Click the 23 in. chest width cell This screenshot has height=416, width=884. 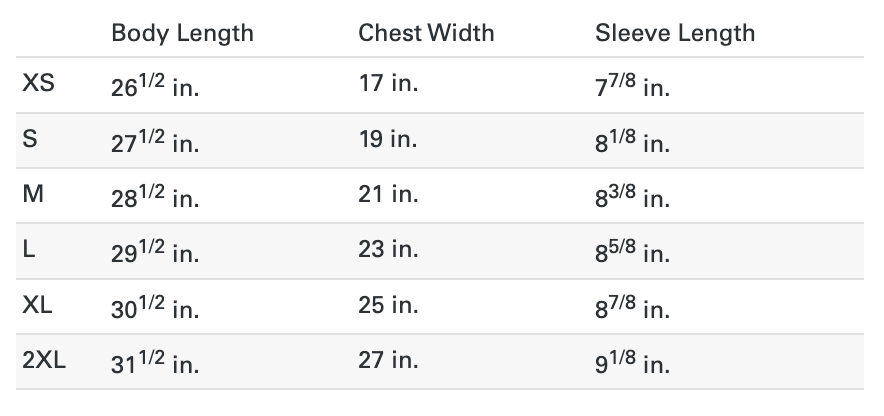388,249
